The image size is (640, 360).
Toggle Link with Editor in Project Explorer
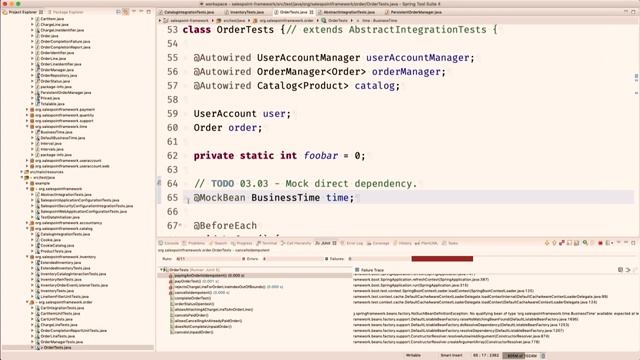click(126, 12)
